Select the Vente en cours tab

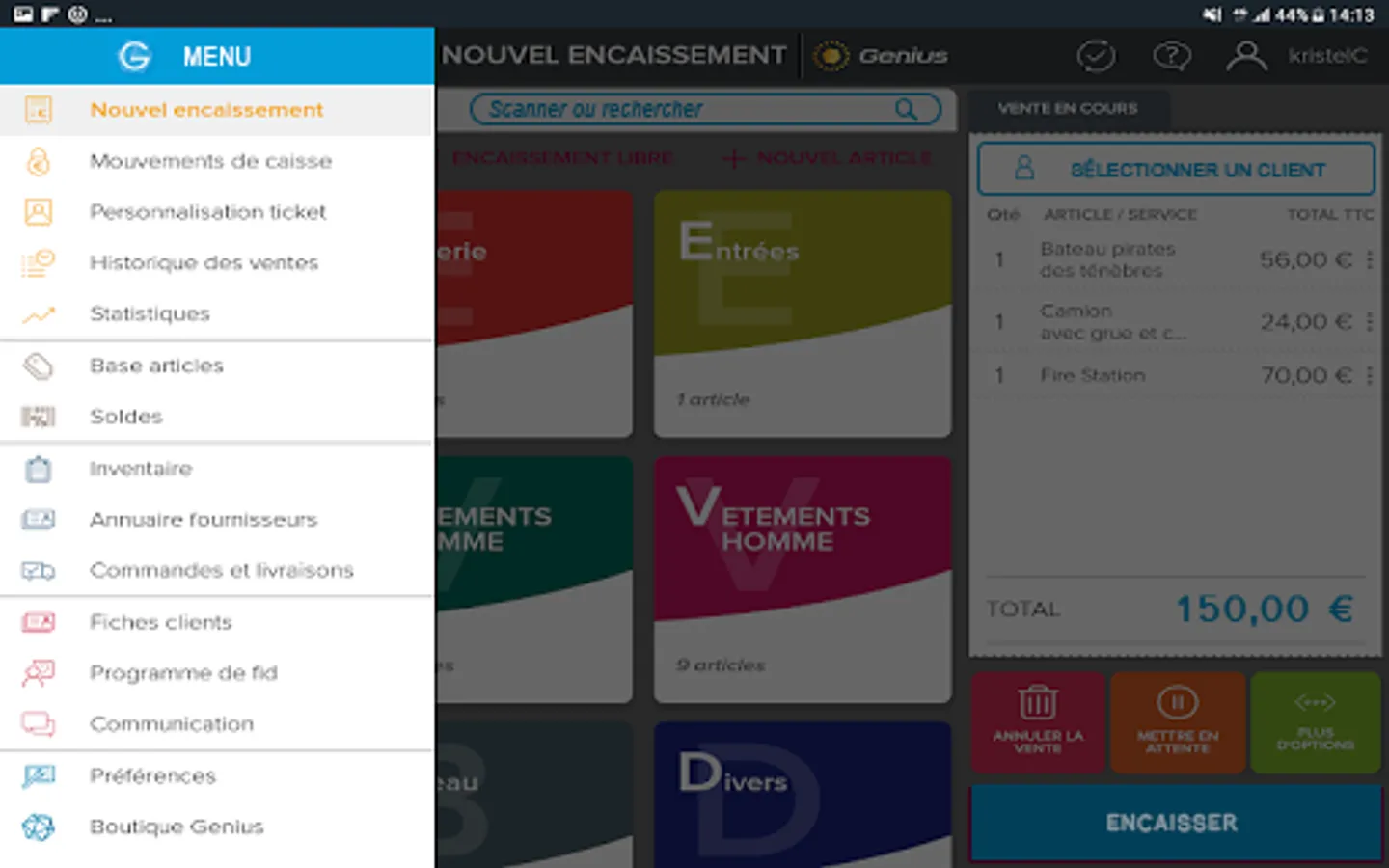click(1068, 109)
